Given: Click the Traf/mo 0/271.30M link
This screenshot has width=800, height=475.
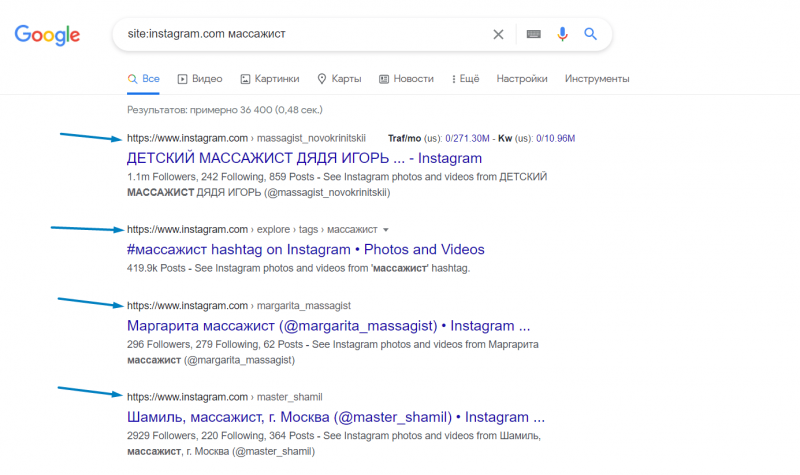Looking at the screenshot, I should 467,138.
